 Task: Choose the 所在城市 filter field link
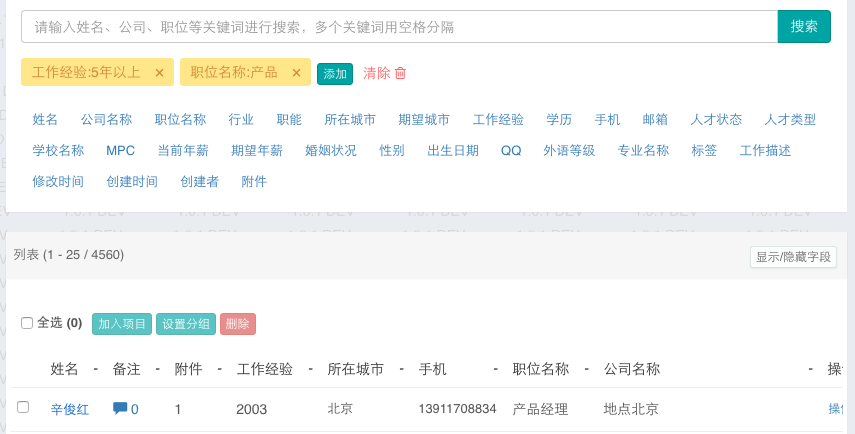350,119
